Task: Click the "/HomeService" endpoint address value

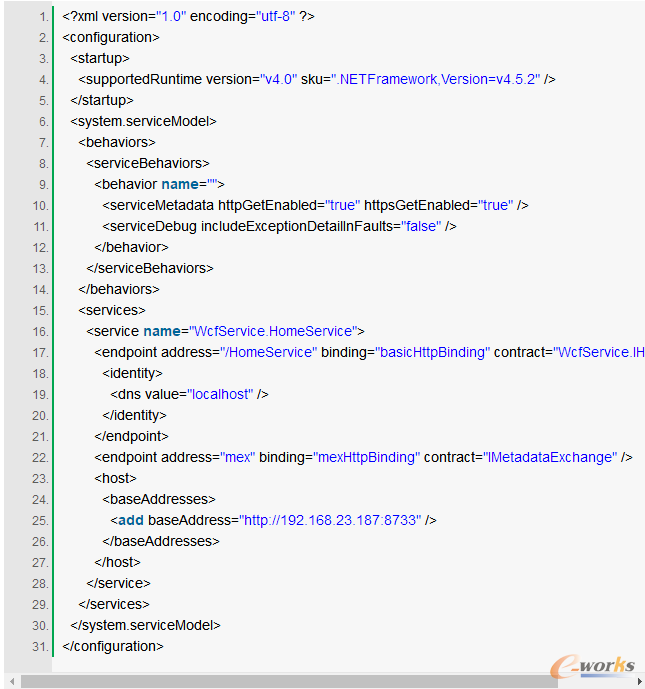Action: tap(267, 352)
